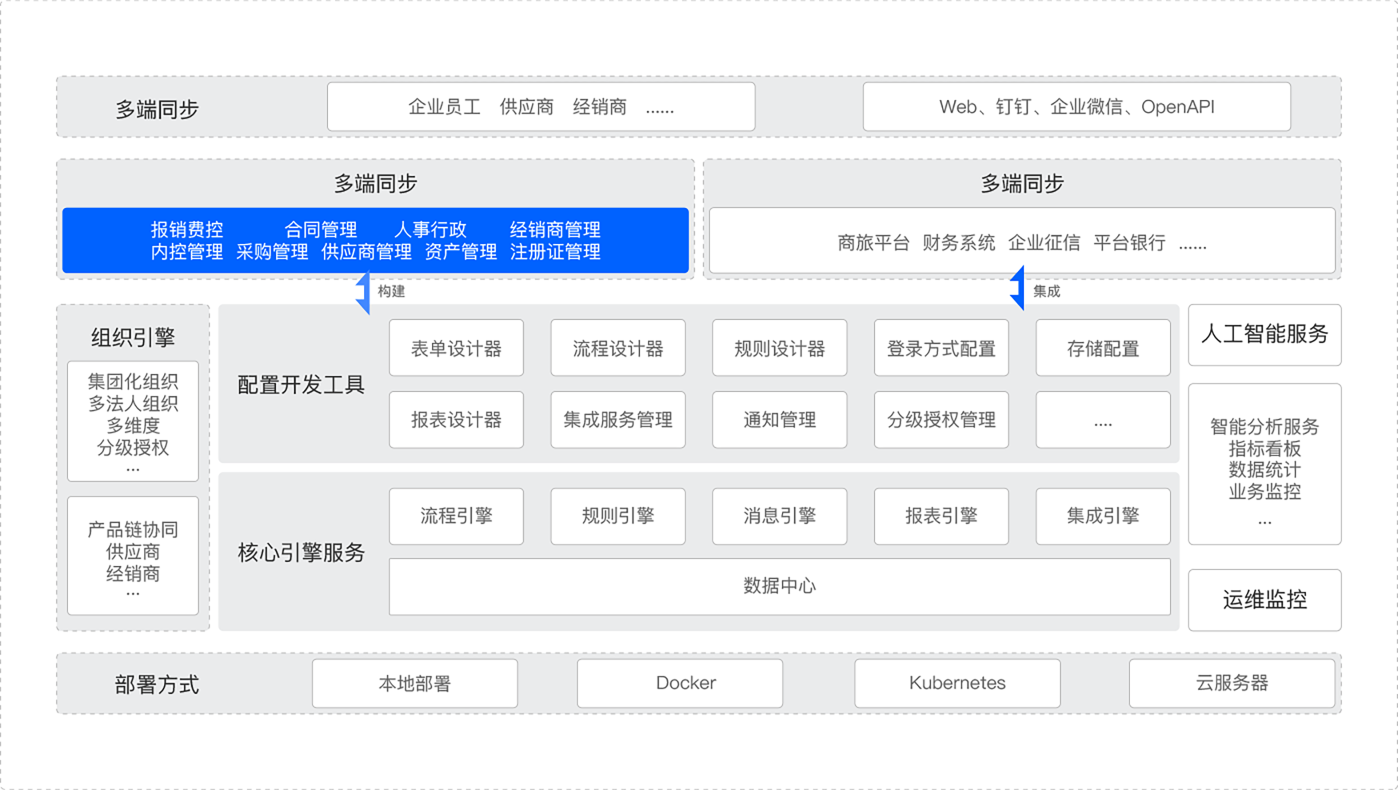This screenshot has height=790, width=1398.
Task: Click the 智能分析服务 text
Action: (1265, 427)
